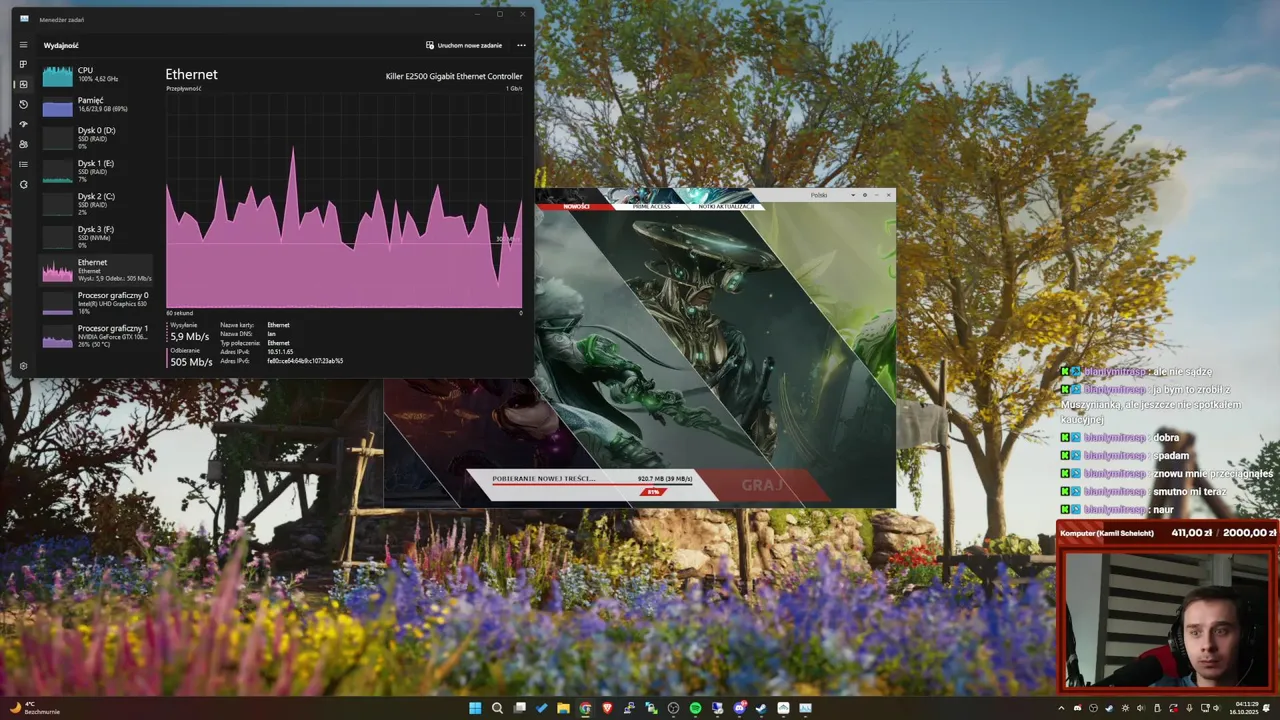Select Performance page icon in Task Manager sidebar
The height and width of the screenshot is (720, 1280).
(x=23, y=84)
